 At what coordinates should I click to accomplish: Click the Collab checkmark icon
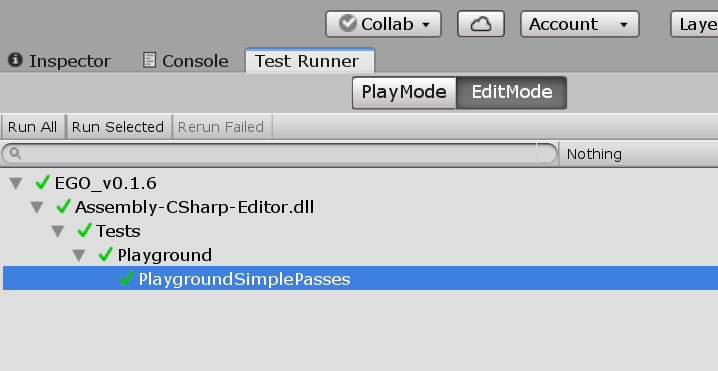click(348, 23)
